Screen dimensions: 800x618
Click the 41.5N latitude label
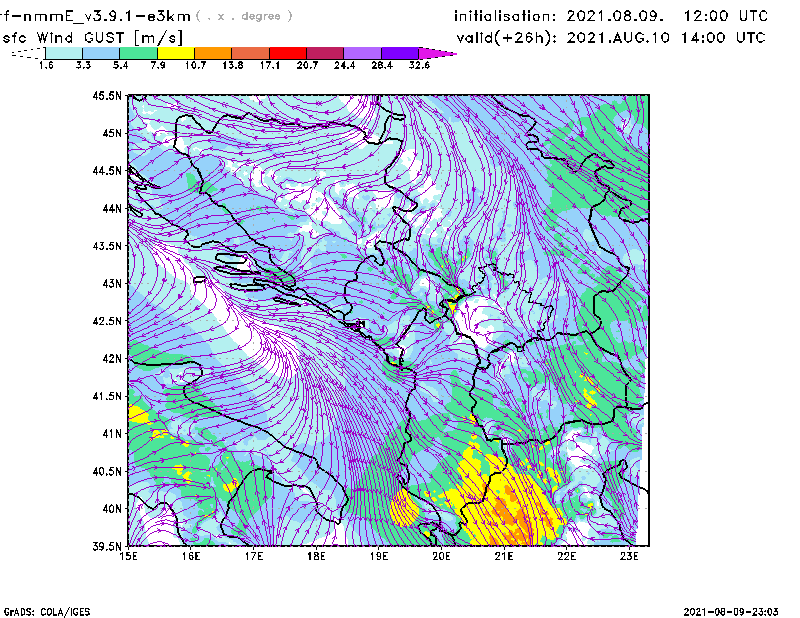click(107, 396)
